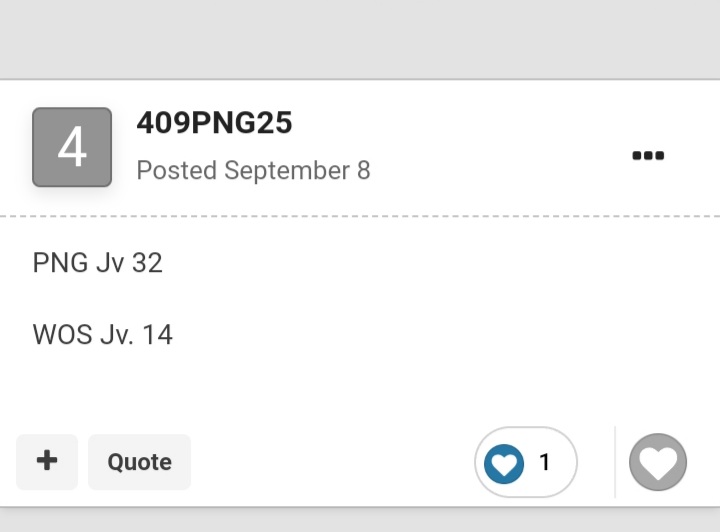Open the grey "4" avatar profile

point(72,147)
